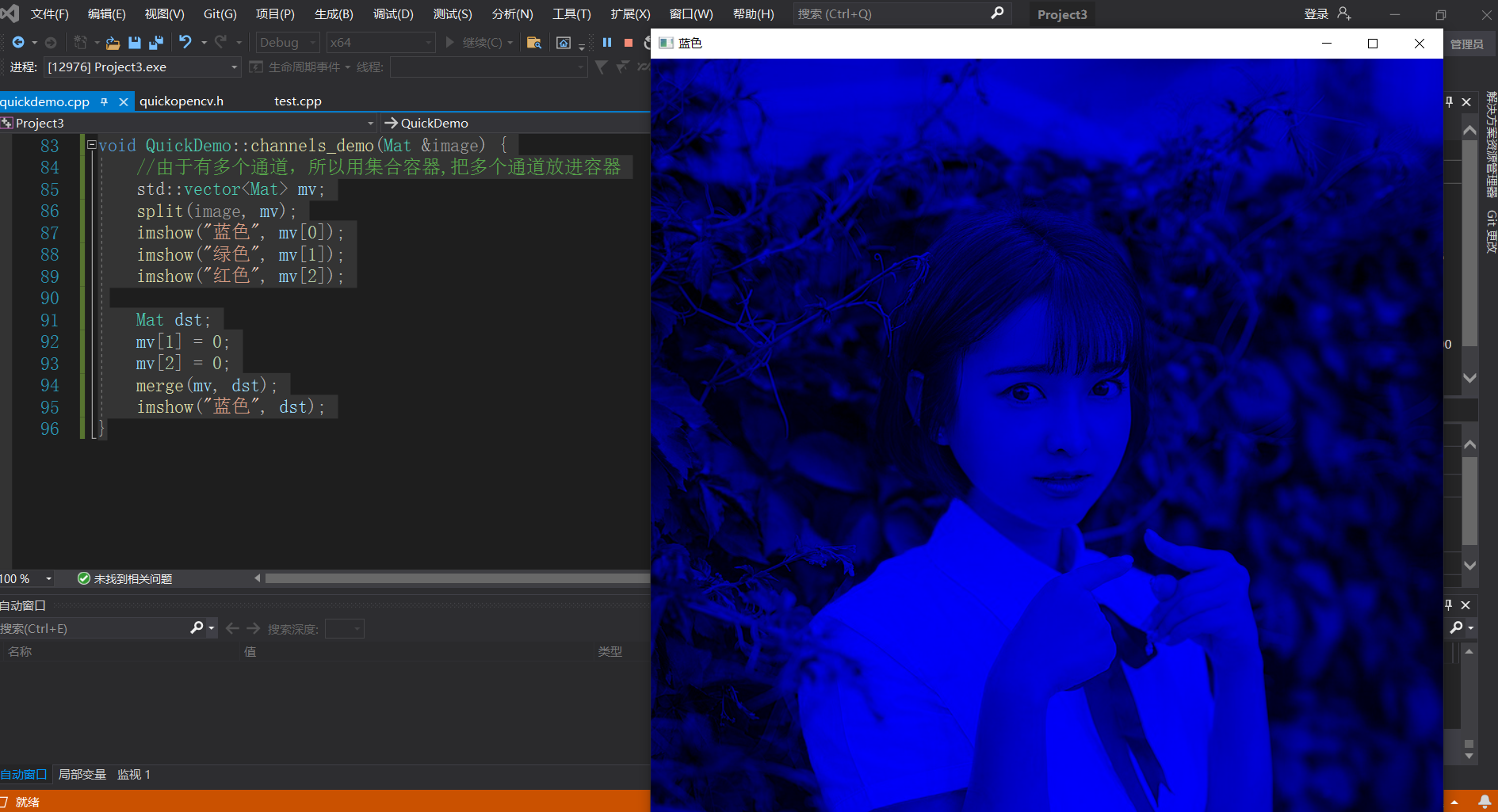Click the new project icon in toolbar
This screenshot has height=812, width=1498.
80,42
